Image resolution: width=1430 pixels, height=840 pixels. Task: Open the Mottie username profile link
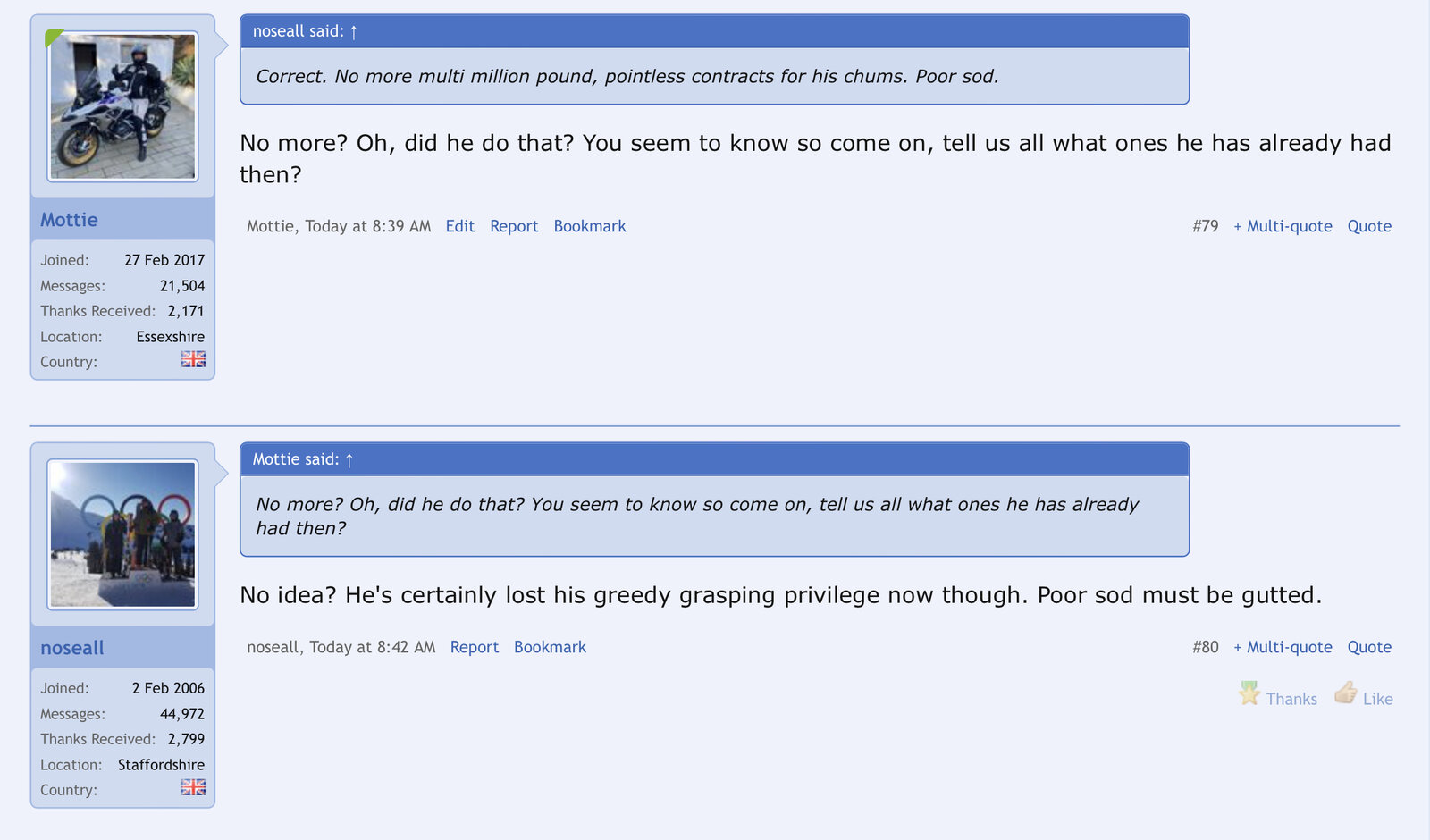69,221
